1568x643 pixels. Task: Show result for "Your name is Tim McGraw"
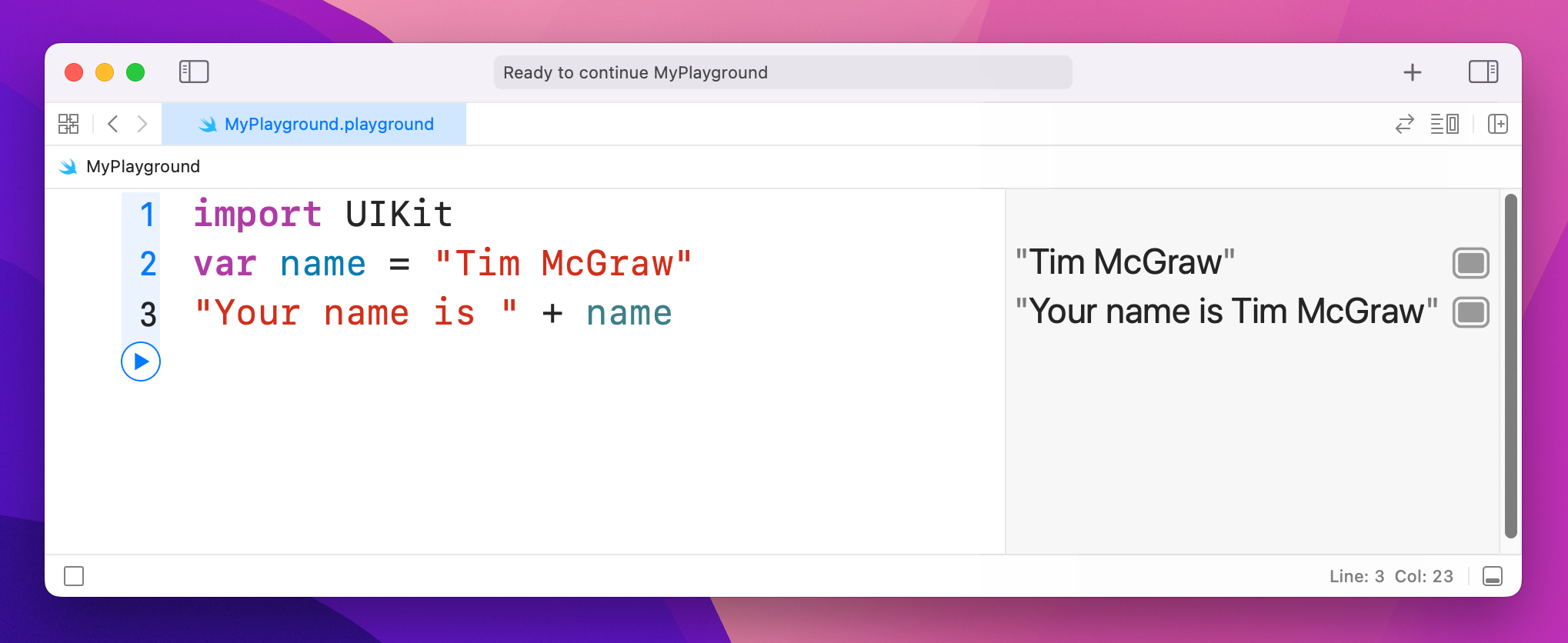tap(1470, 312)
